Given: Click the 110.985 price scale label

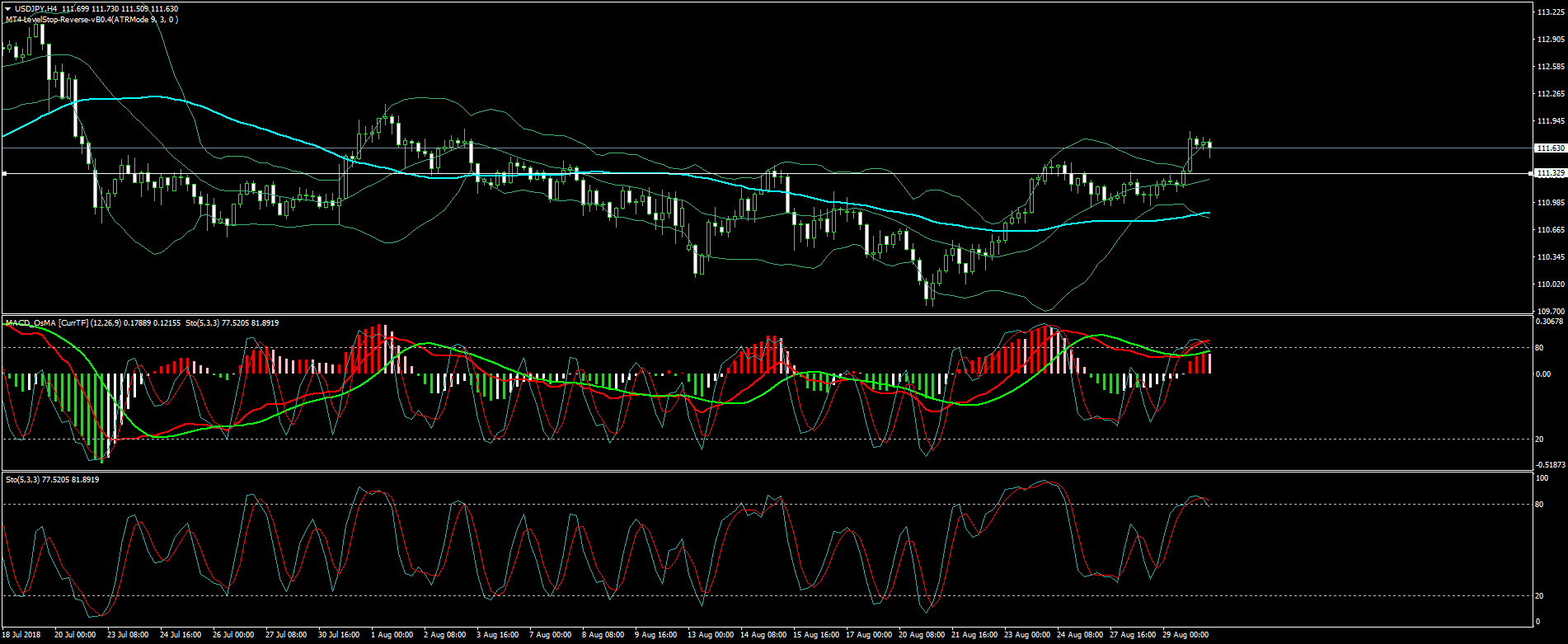Looking at the screenshot, I should [1551, 203].
